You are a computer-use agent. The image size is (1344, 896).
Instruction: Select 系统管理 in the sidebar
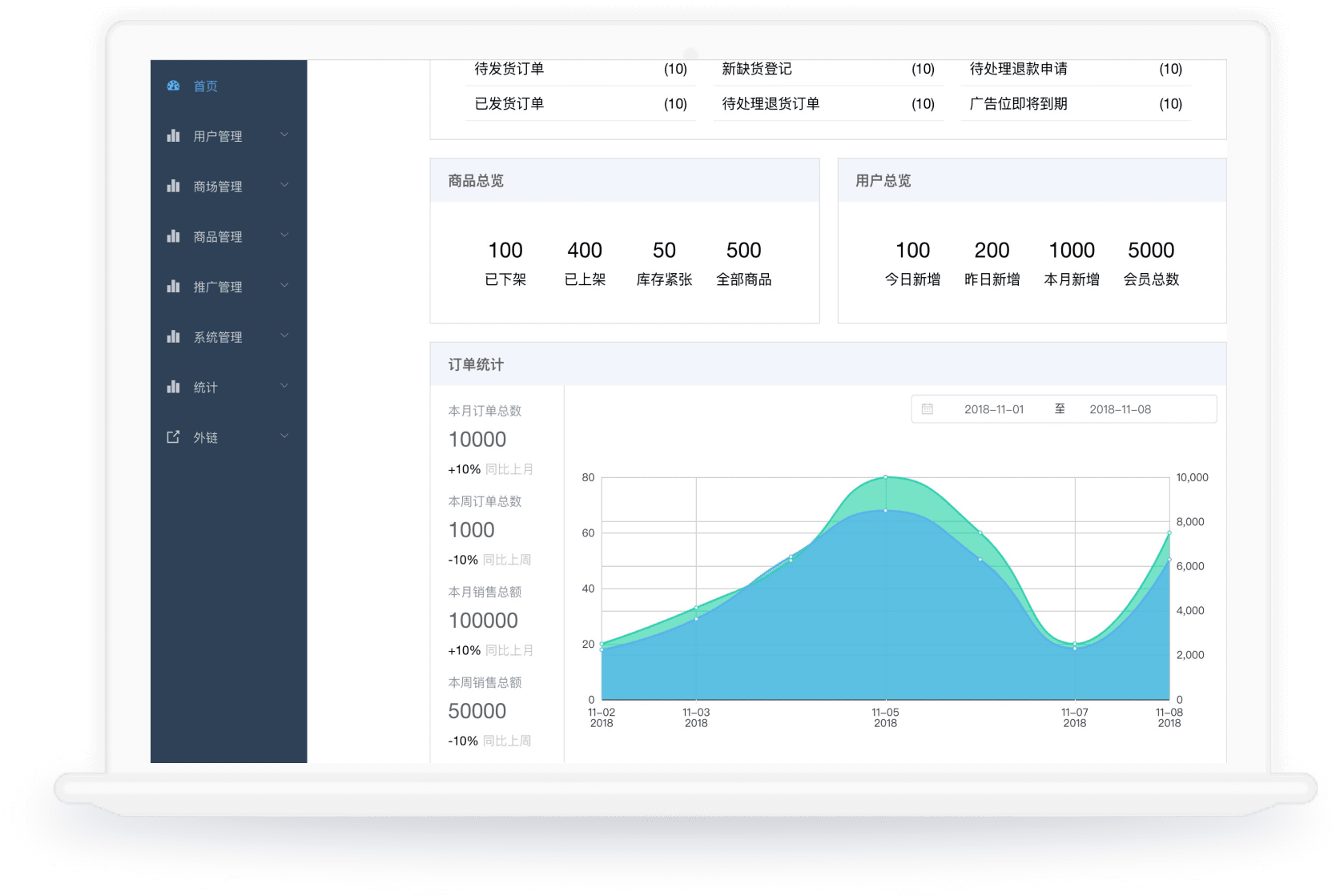pos(217,338)
